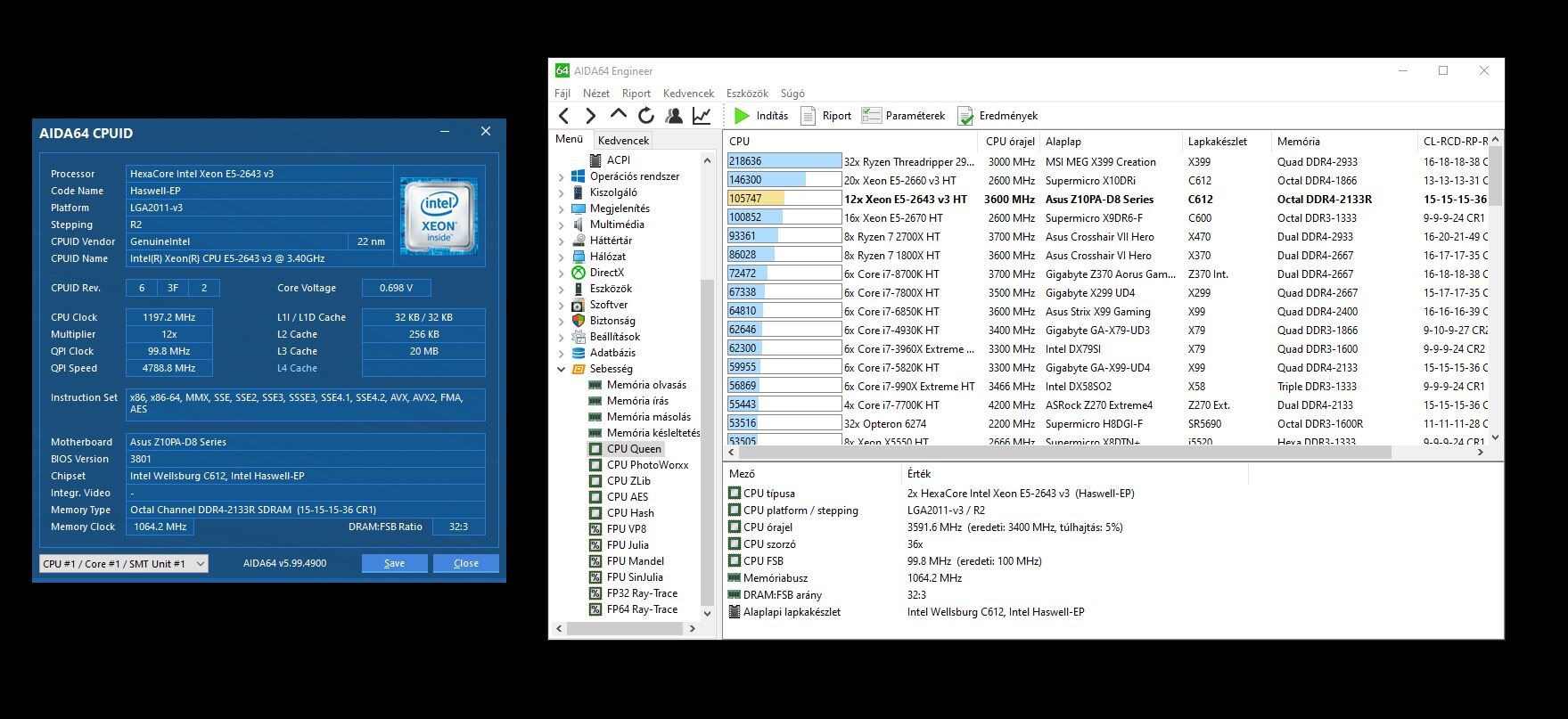Go up one level with up arrow icon

[618, 115]
